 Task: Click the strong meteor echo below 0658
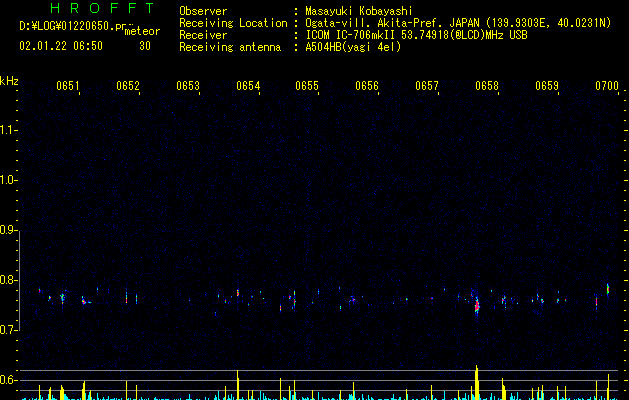pyautogui.click(x=477, y=305)
